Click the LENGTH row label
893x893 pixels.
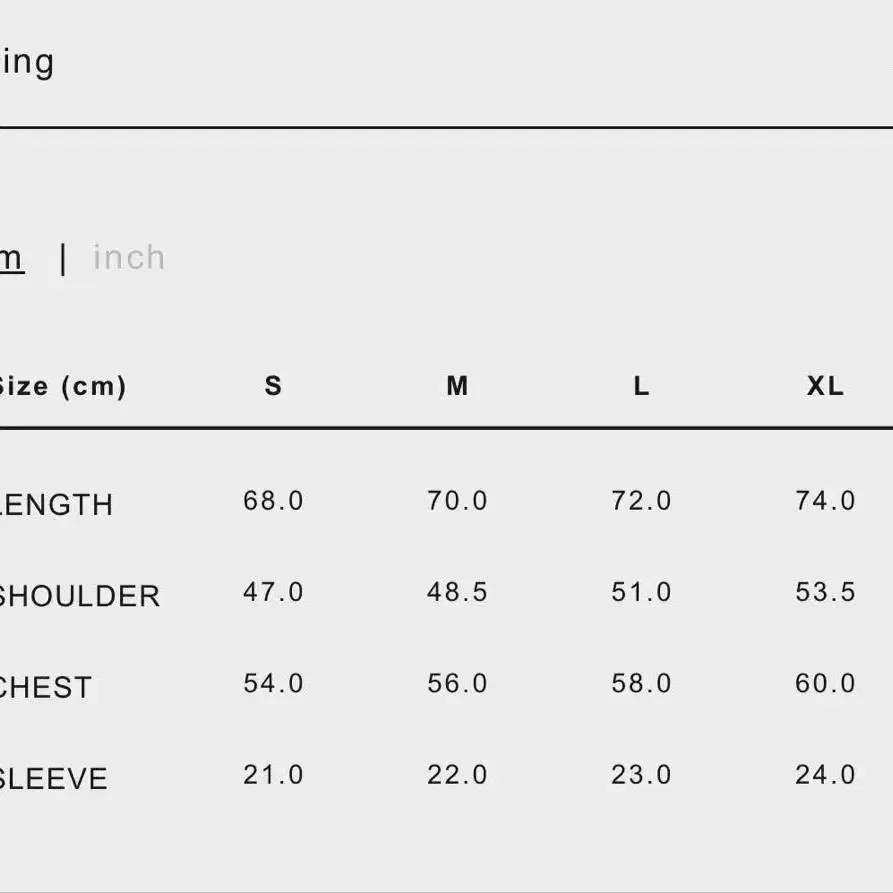tap(56, 505)
